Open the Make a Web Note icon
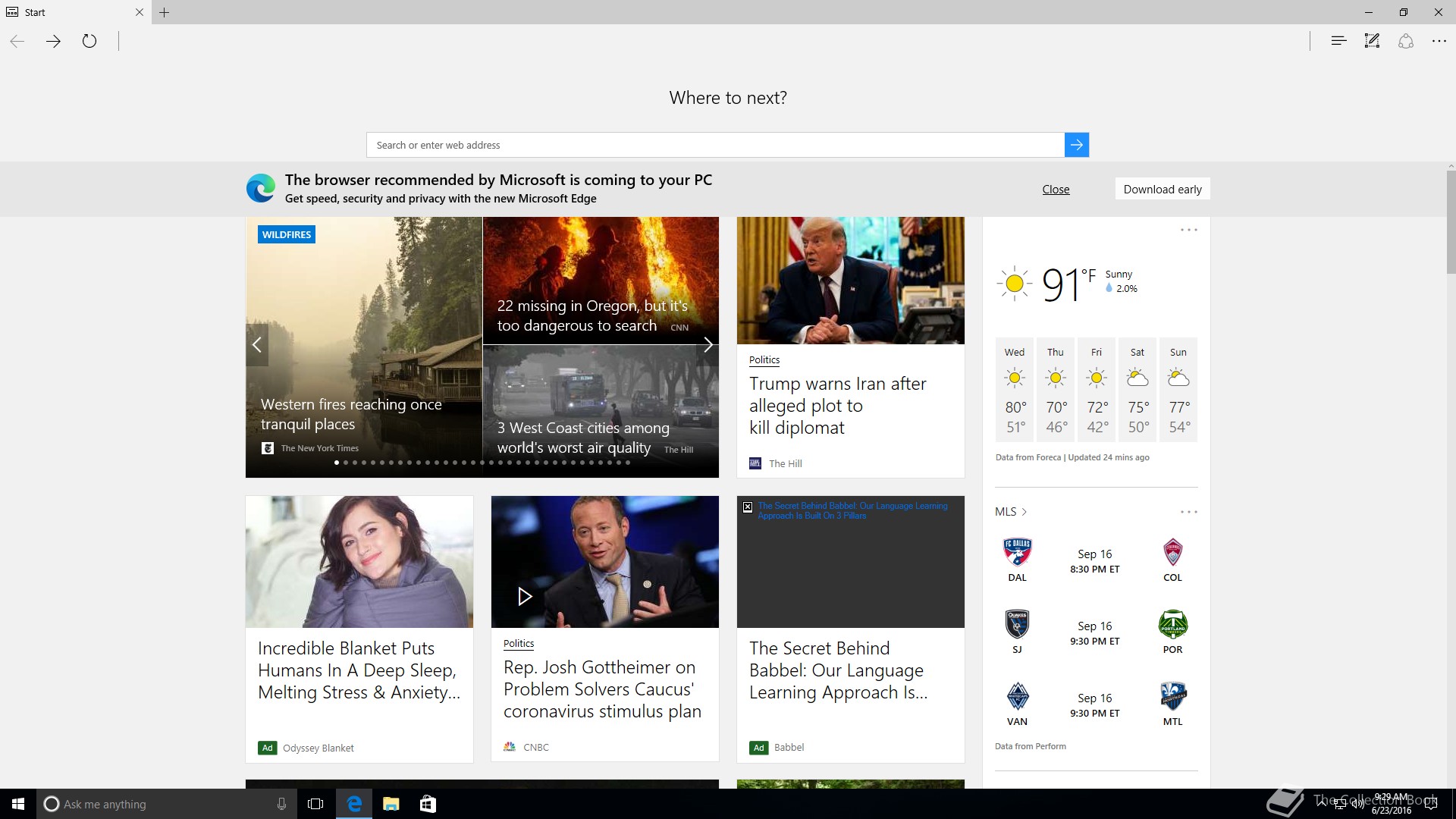Viewport: 1456px width, 819px height. pos(1372,41)
